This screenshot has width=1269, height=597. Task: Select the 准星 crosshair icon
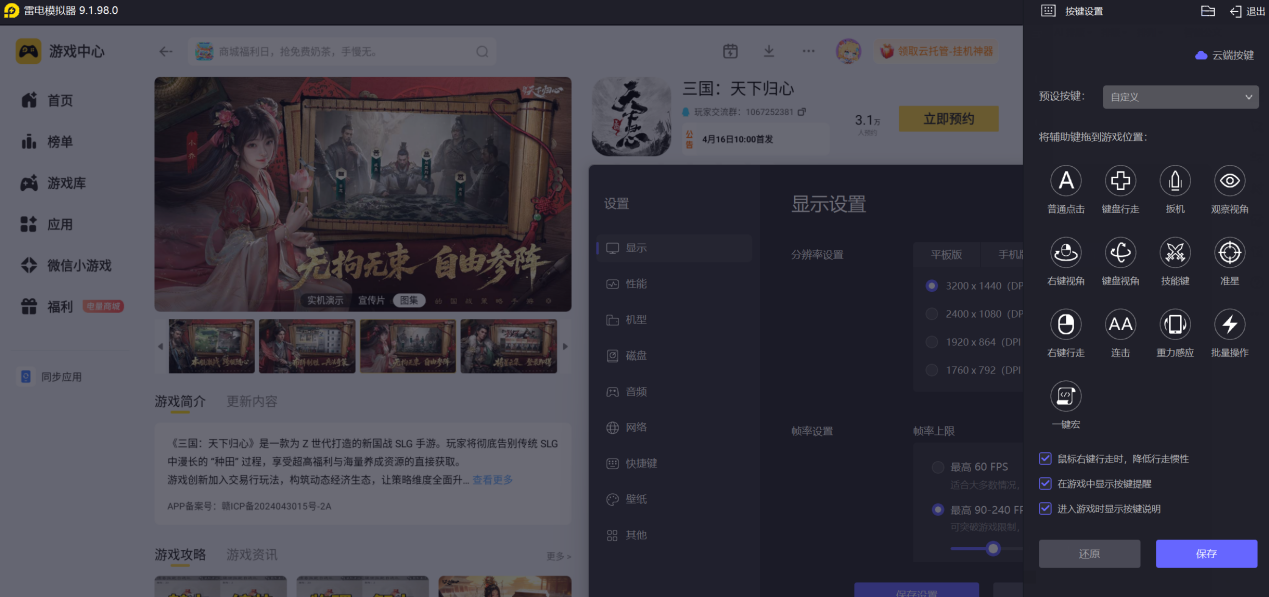[x=1229, y=252]
